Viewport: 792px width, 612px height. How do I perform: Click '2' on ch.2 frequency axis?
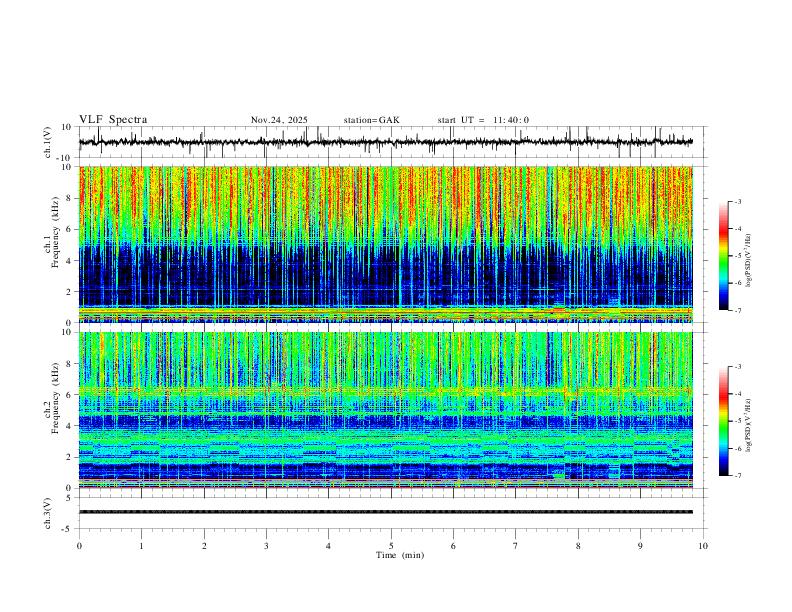[69, 457]
